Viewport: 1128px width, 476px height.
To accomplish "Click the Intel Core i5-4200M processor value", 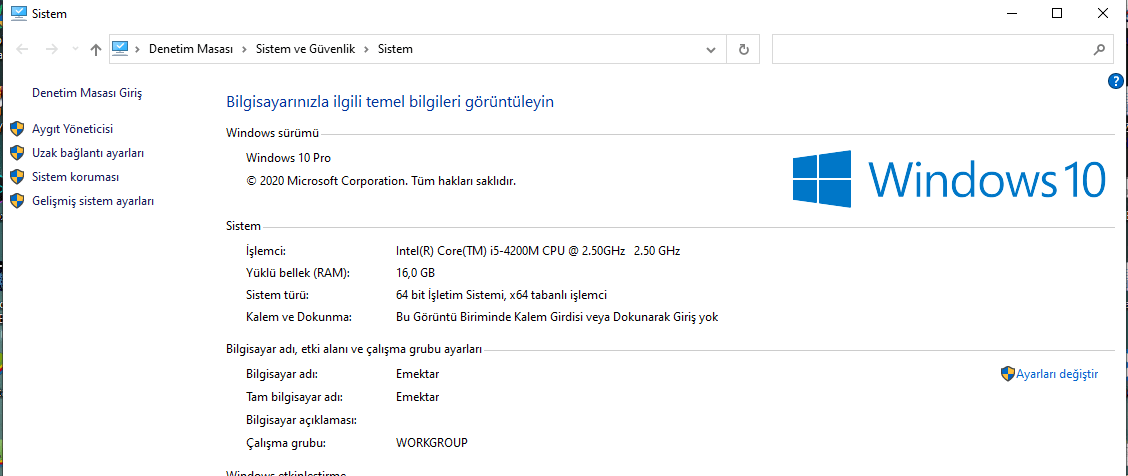I will tap(538, 251).
